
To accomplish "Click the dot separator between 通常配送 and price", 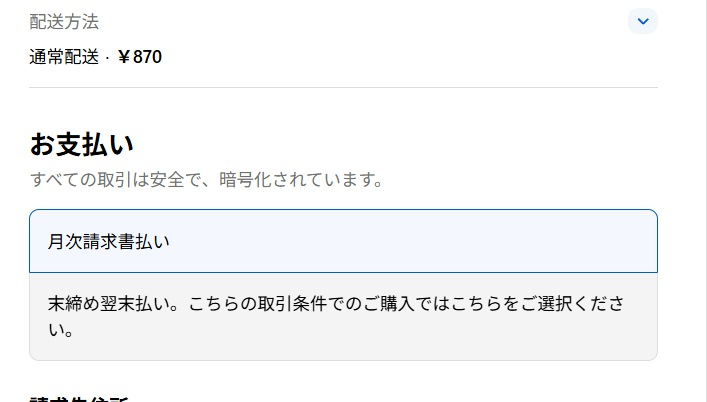I will pyautogui.click(x=107, y=57).
